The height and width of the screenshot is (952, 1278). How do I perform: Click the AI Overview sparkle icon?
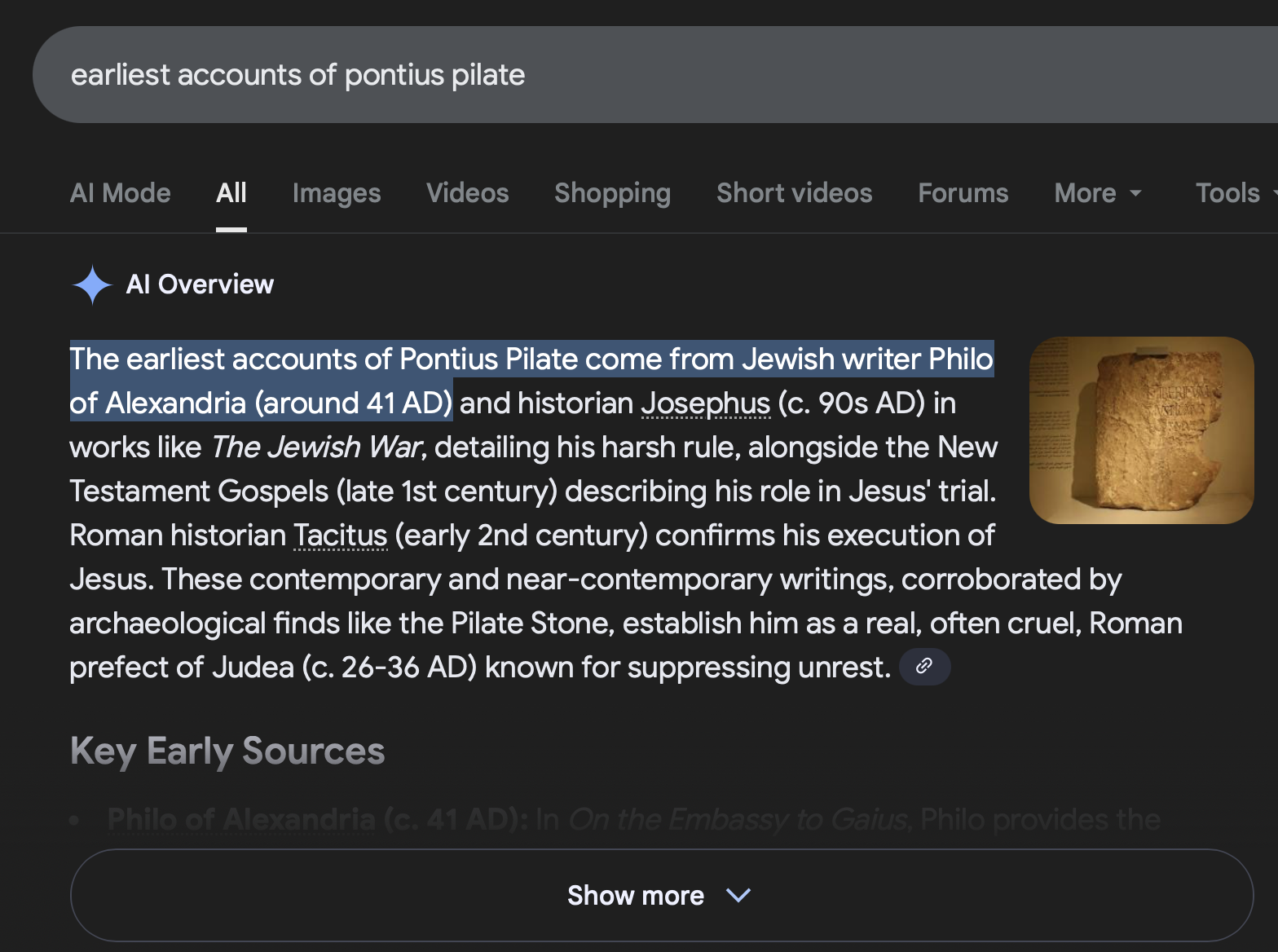tap(92, 285)
